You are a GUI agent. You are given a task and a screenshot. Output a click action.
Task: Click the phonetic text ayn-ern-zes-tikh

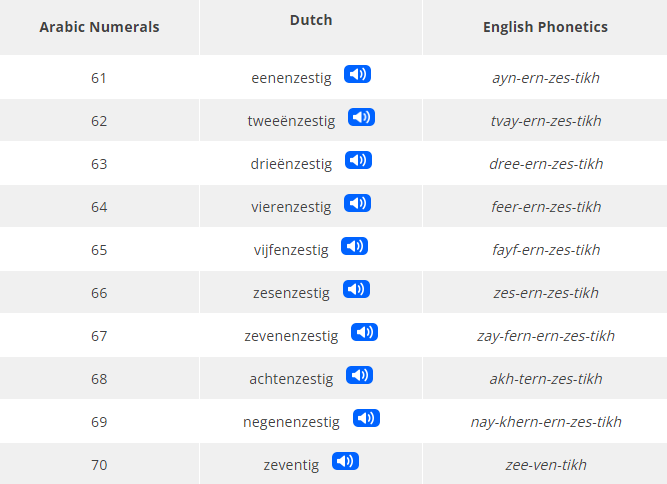click(x=546, y=78)
